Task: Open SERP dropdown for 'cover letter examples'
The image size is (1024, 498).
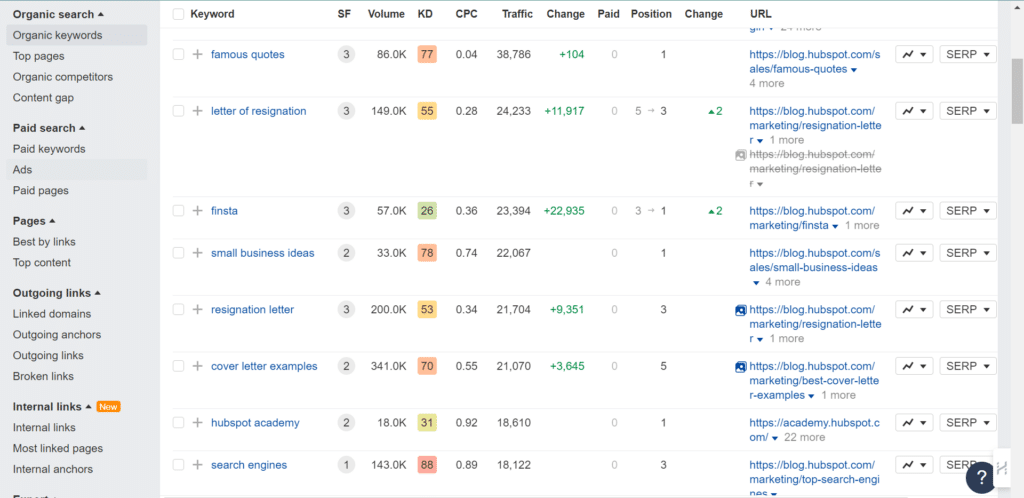Action: [x=968, y=367]
